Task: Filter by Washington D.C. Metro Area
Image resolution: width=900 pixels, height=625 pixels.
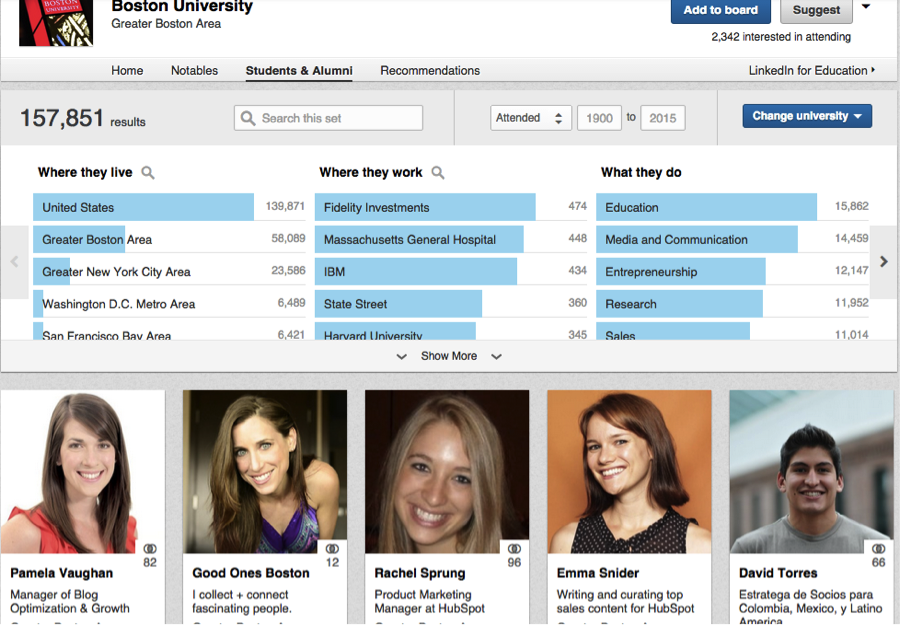Action: point(169,304)
